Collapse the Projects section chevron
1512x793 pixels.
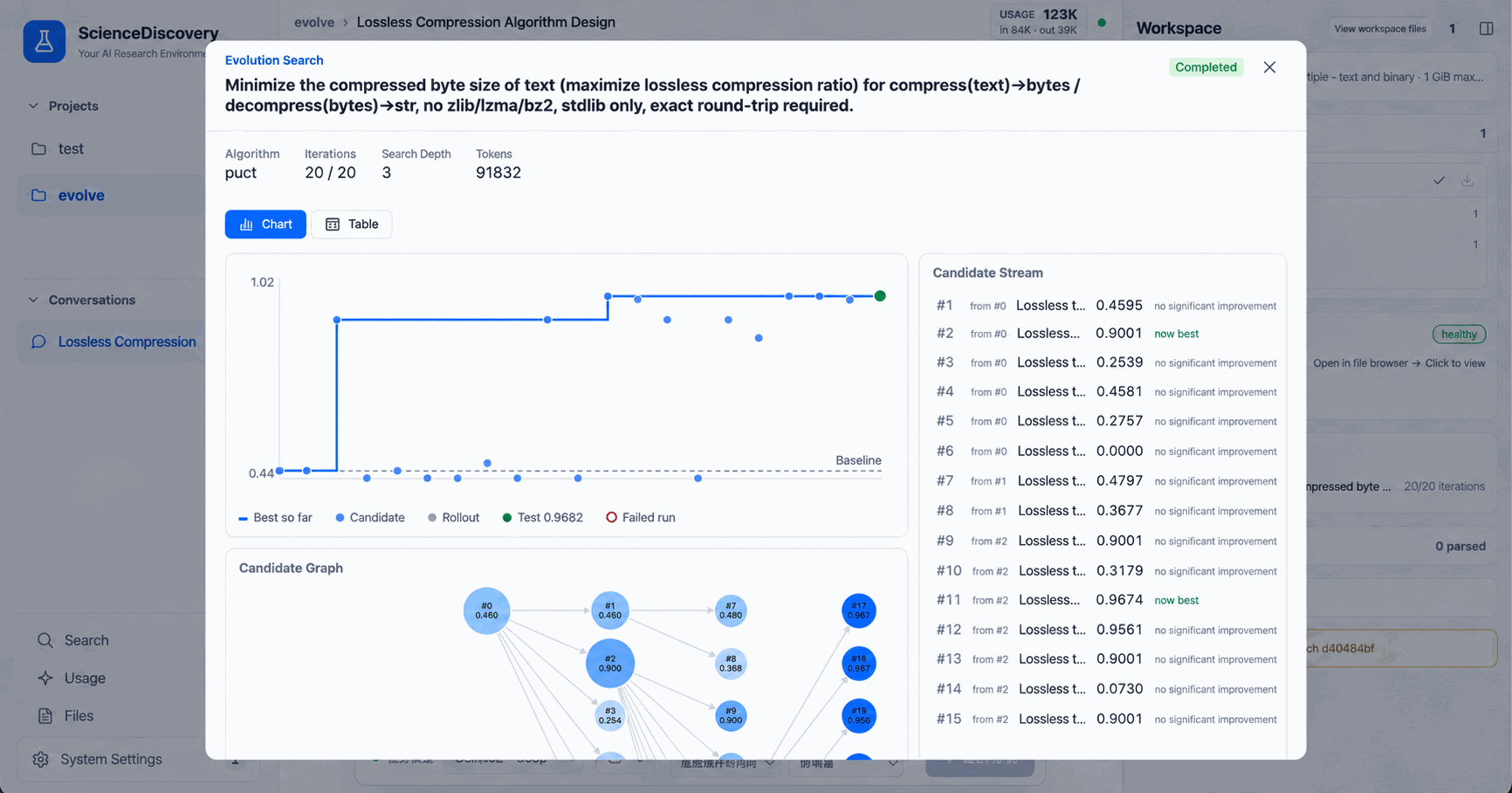point(33,106)
